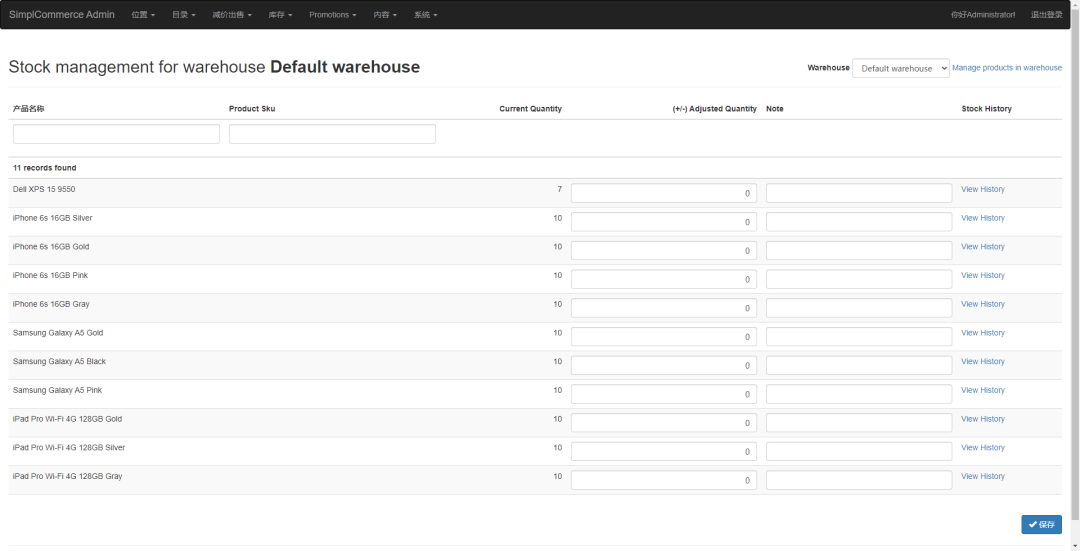This screenshot has width=1080, height=551.
Task: Click Note field for iPad Pro 128GB Gold
Action: 860,423
